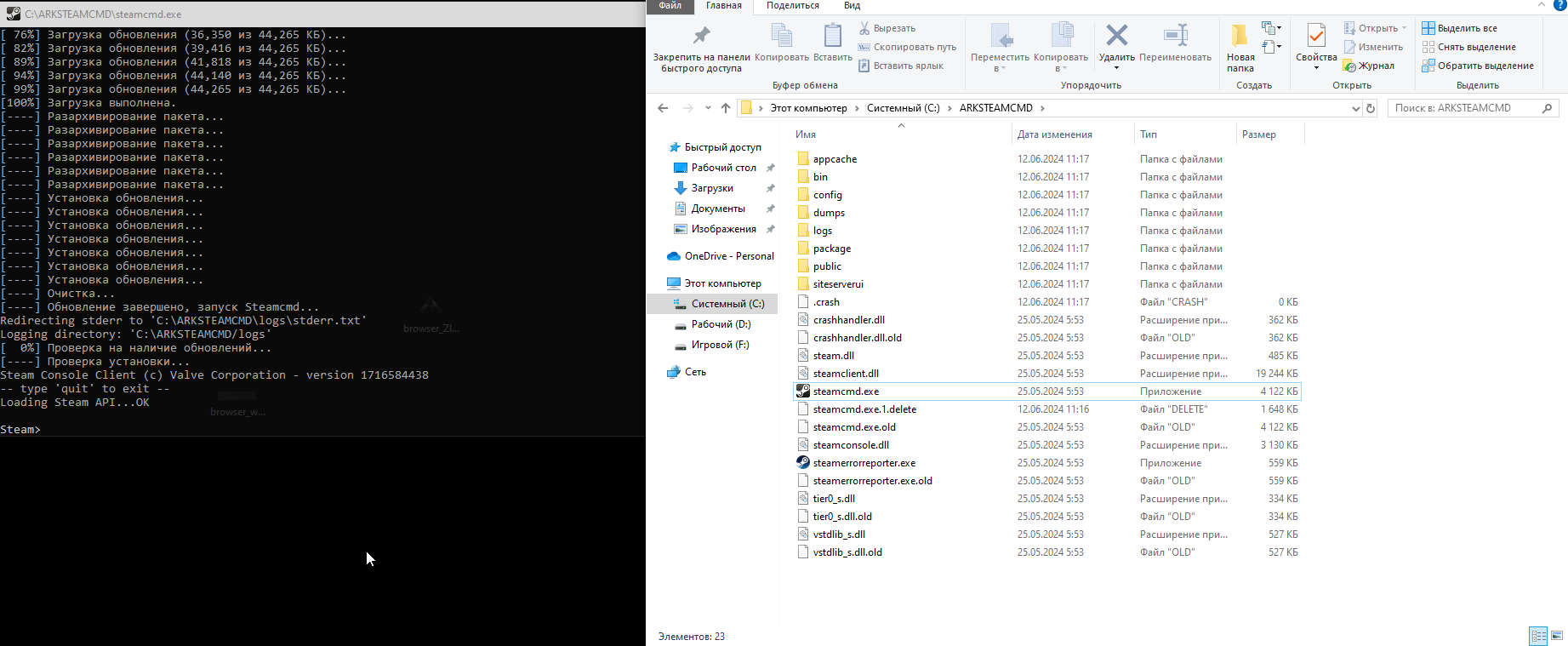The width and height of the screenshot is (1568, 646).
Task: Click the search magnifier icon
Action: pos(1547,108)
